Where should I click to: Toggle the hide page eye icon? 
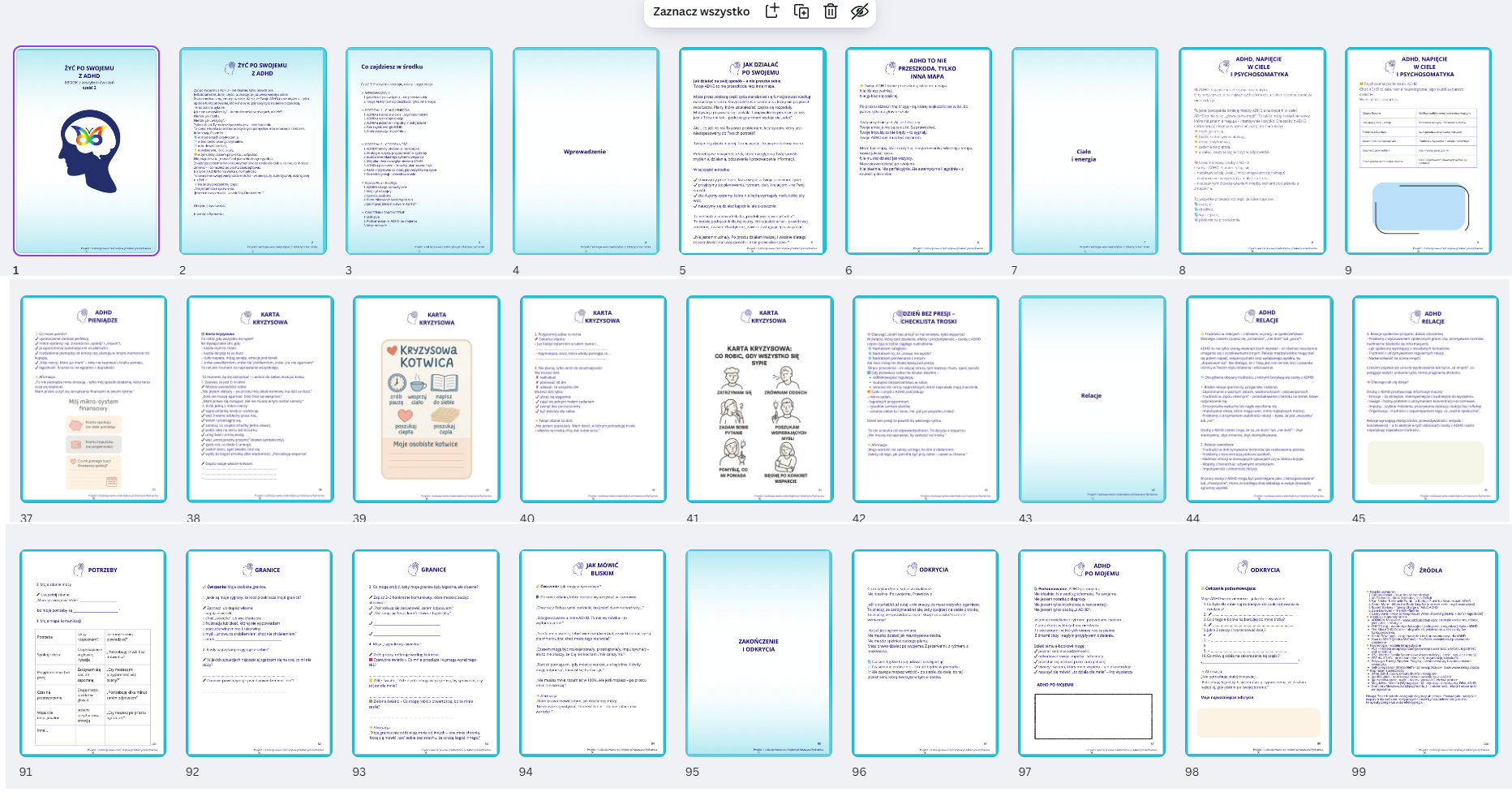tap(860, 11)
